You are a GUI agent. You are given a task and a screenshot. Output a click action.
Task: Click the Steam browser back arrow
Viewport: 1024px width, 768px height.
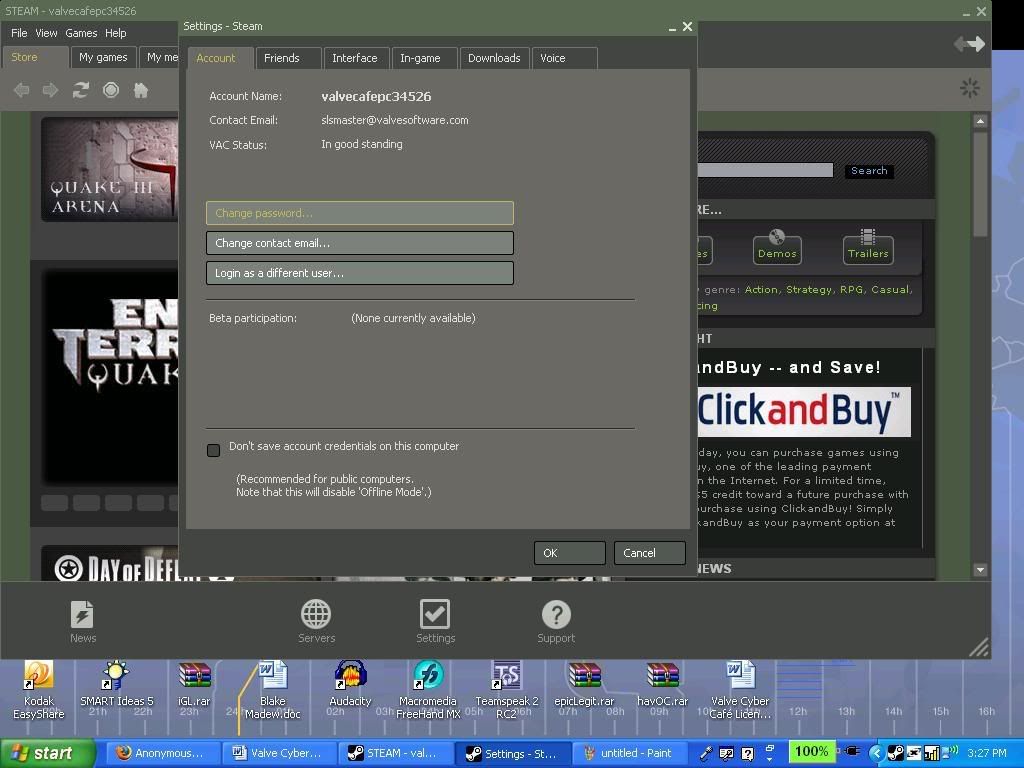[x=21, y=90]
